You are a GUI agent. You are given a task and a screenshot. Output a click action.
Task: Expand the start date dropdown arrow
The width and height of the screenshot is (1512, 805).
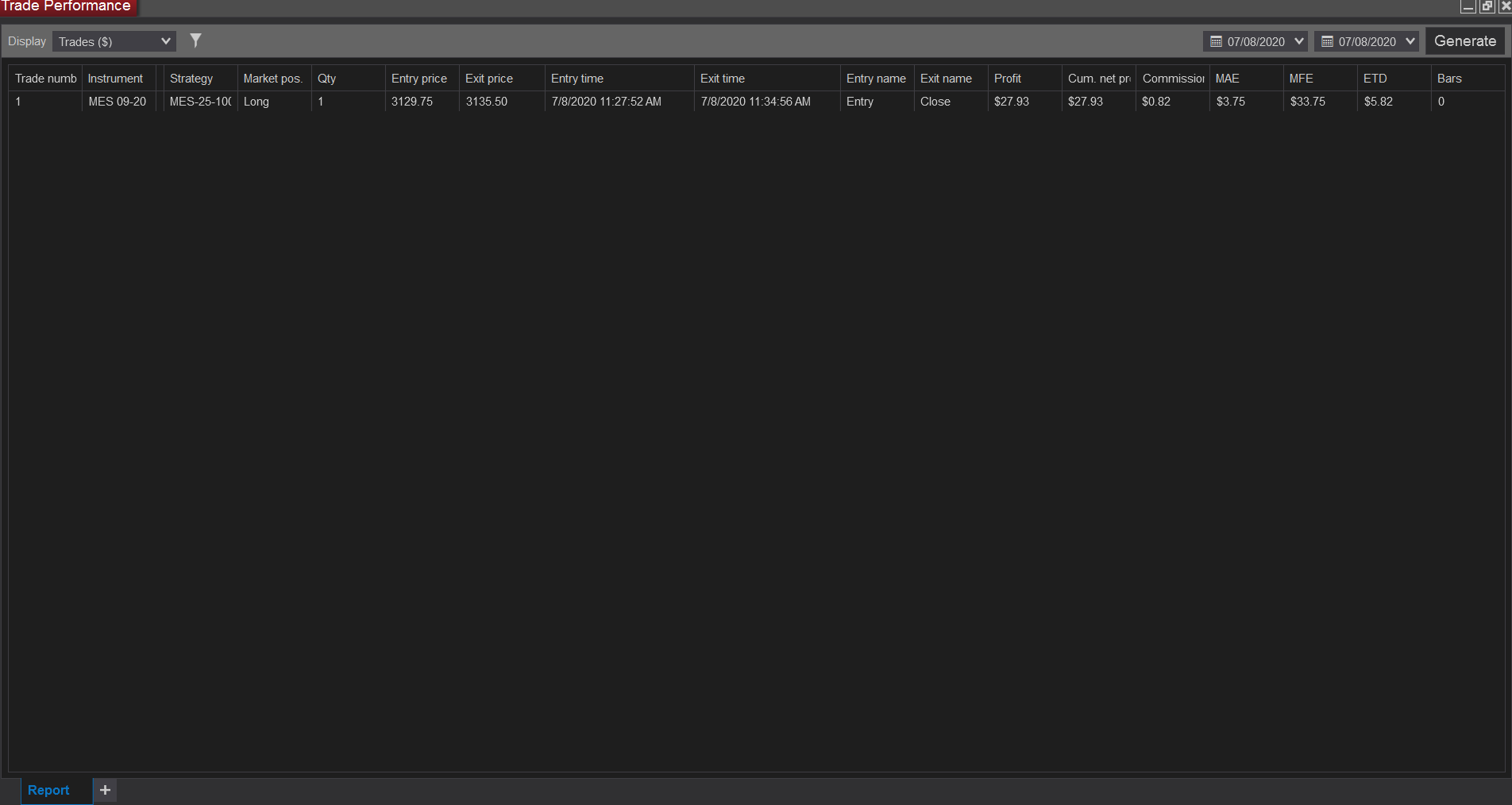pyautogui.click(x=1299, y=41)
